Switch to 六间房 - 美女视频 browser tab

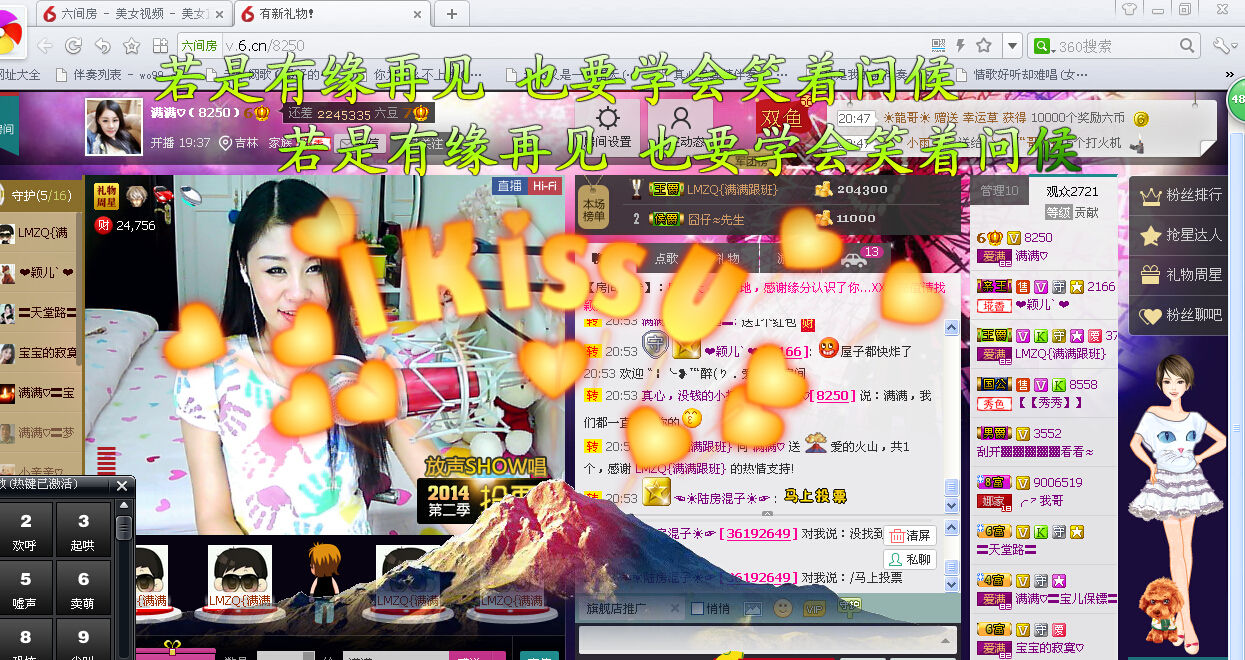tap(133, 13)
